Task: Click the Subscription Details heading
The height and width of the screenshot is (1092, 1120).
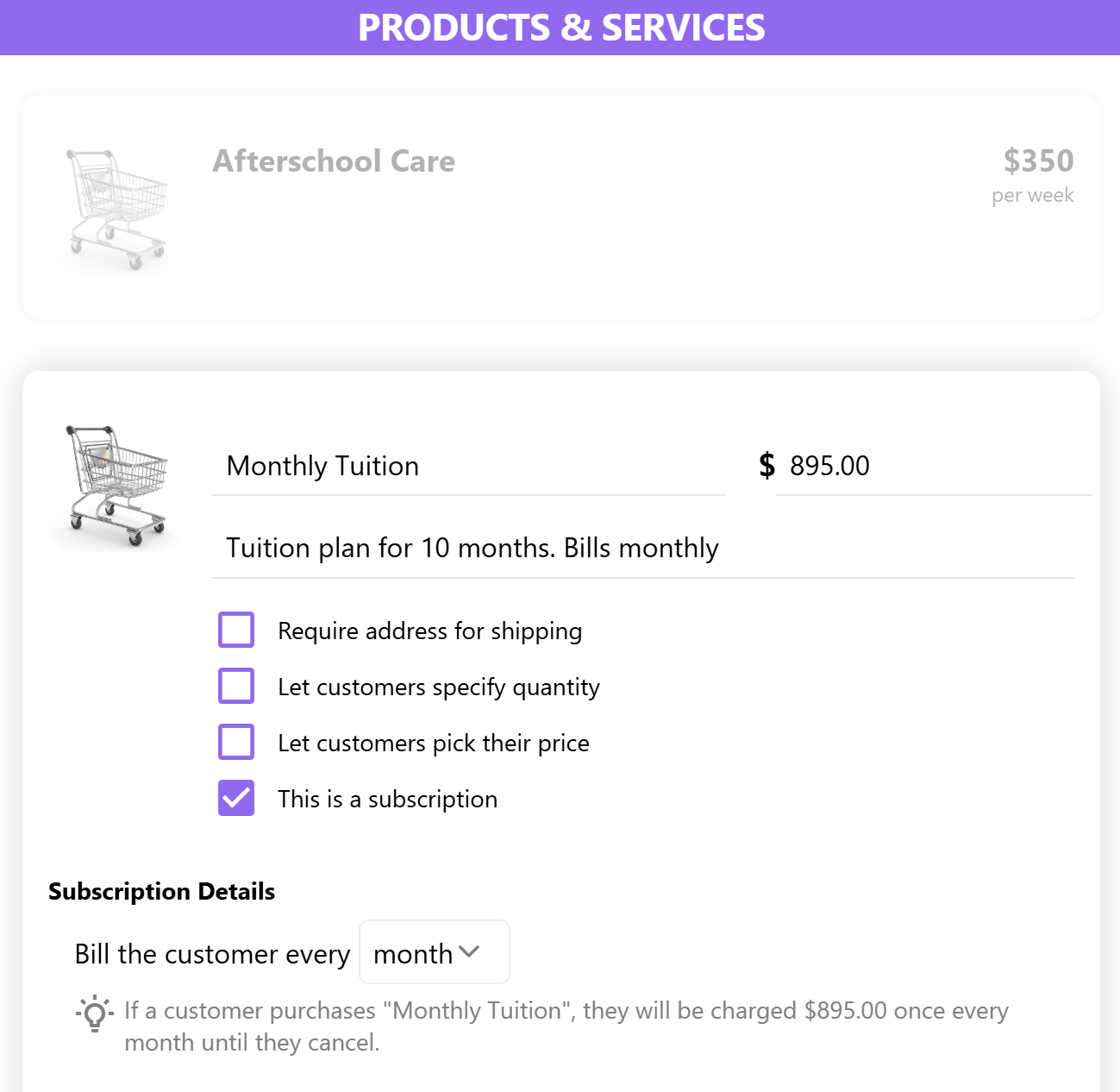Action: [162, 891]
